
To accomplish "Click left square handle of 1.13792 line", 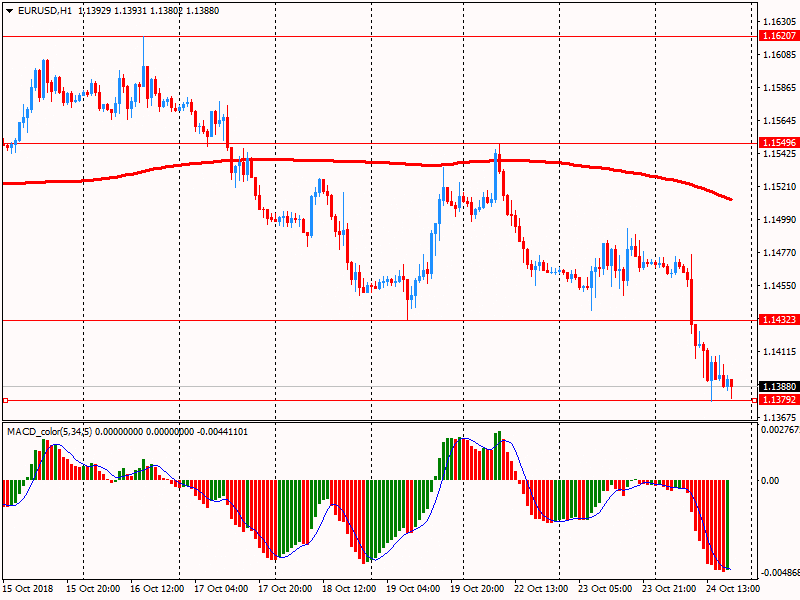I will pos(5,400).
